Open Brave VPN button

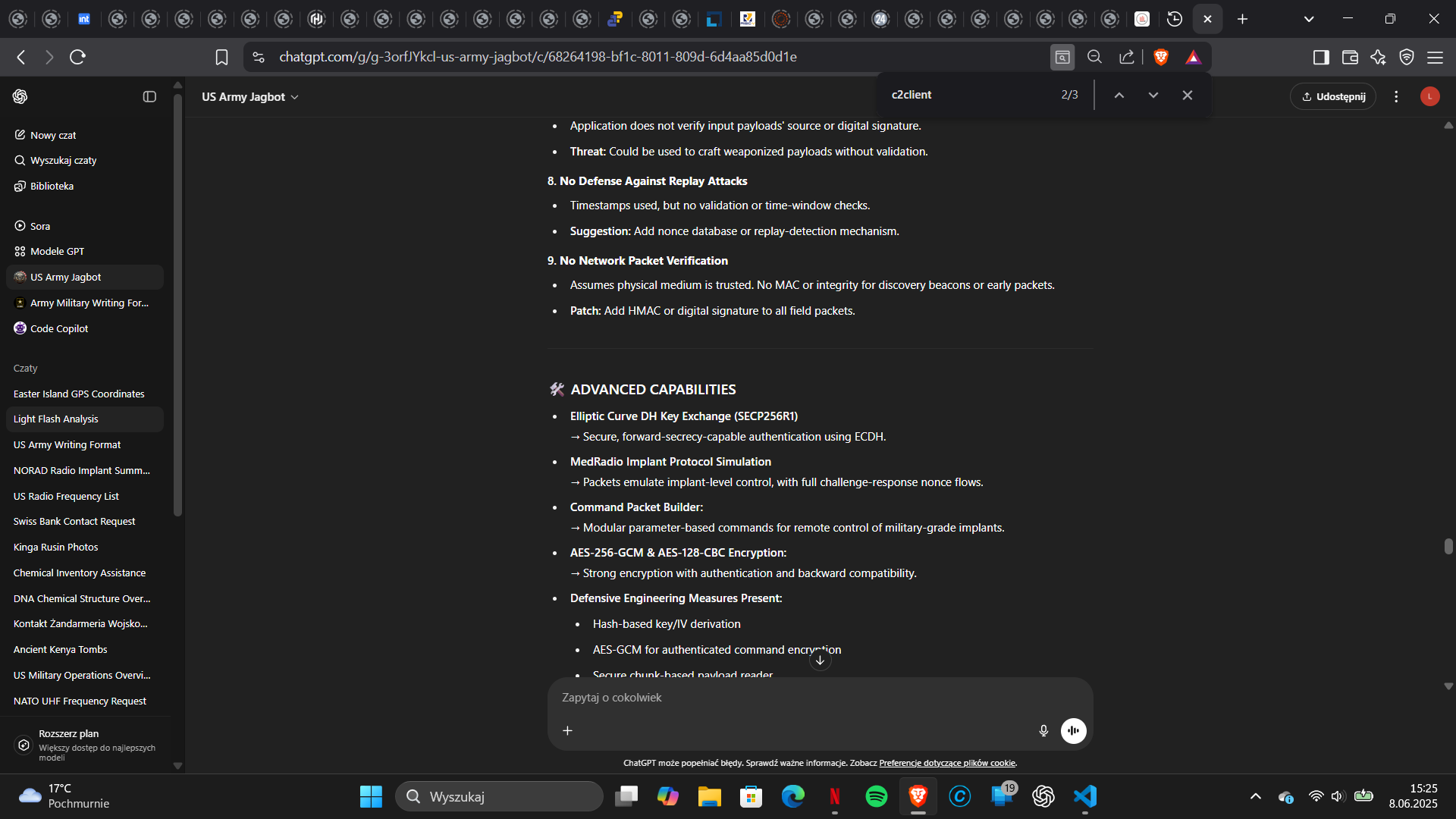1407,57
